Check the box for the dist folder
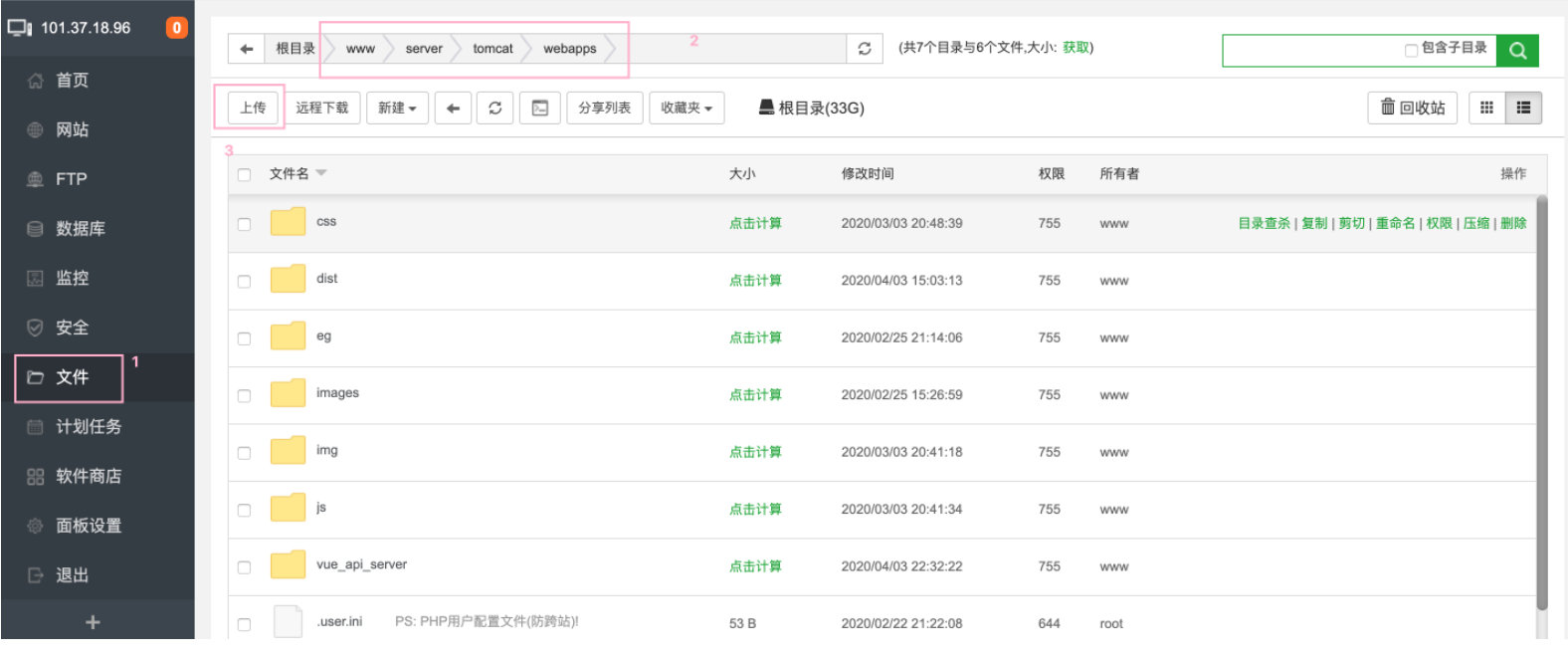Image resolution: width=1568 pixels, height=659 pixels. (x=244, y=282)
